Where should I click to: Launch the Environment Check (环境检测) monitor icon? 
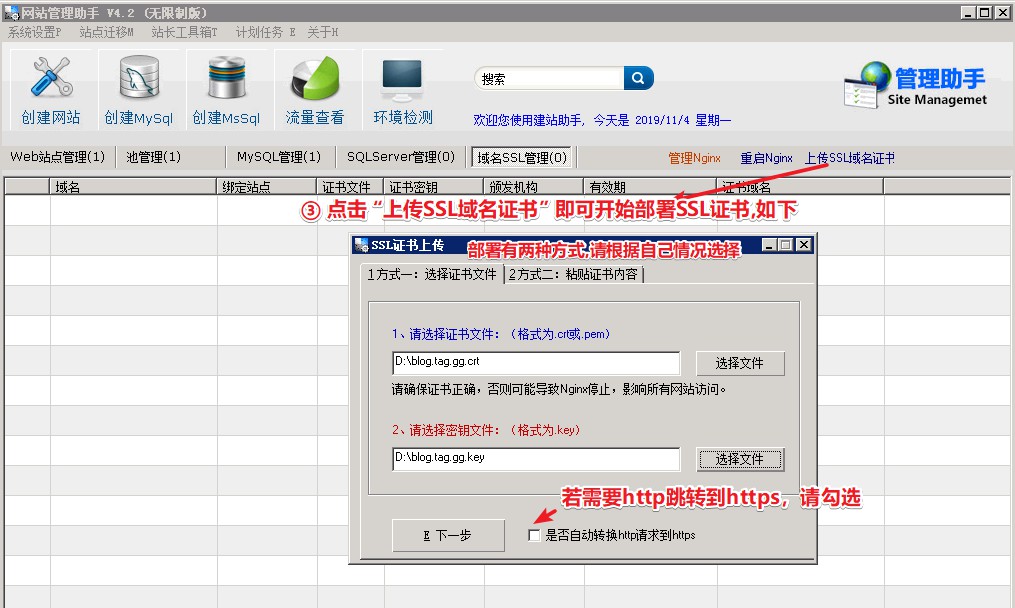(x=403, y=78)
